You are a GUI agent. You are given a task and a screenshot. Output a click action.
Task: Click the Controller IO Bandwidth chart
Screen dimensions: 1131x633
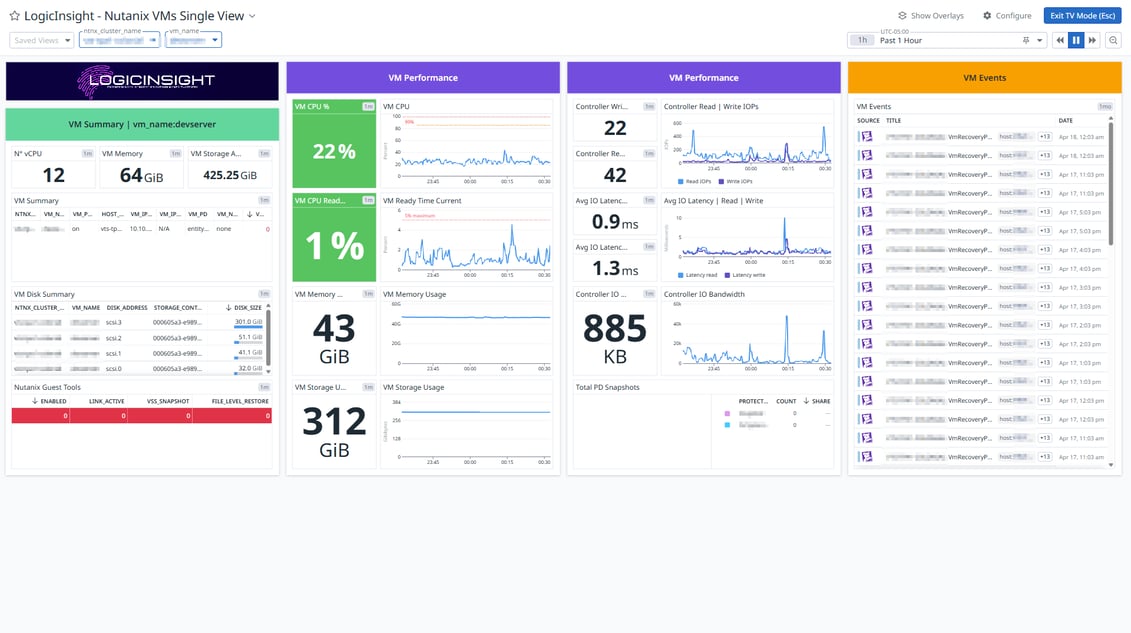747,335
